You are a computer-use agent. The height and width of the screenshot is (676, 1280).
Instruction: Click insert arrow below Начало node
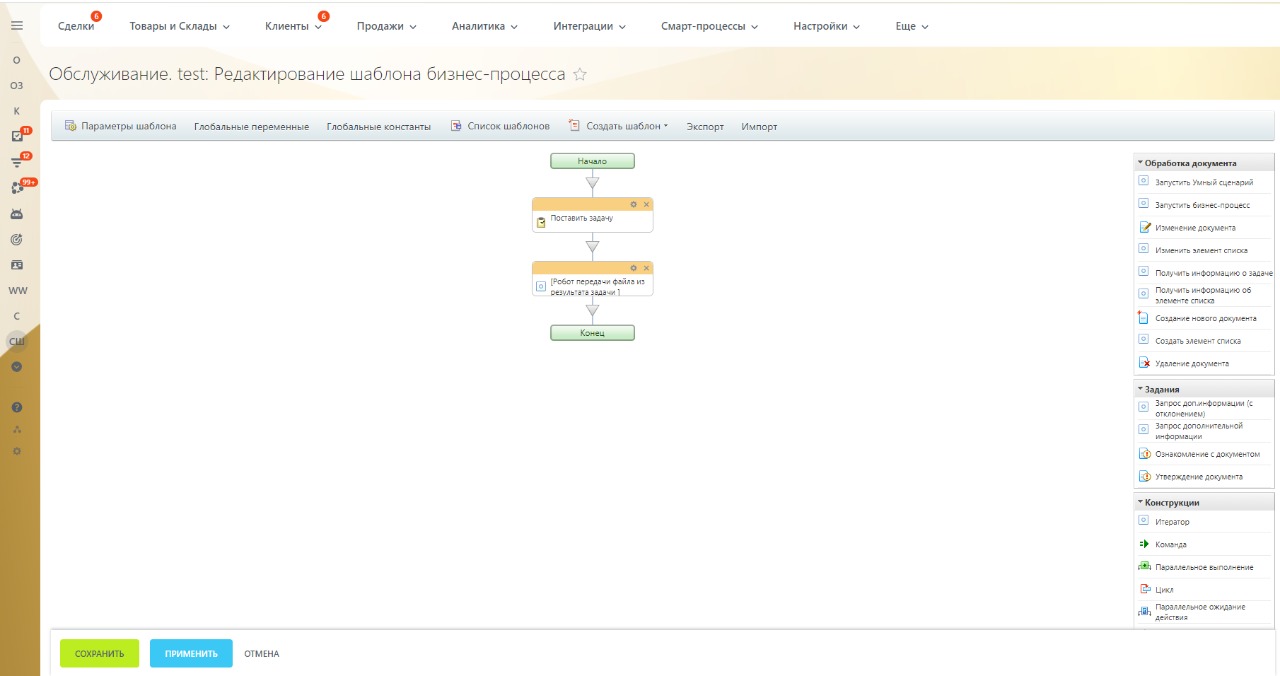click(592, 183)
